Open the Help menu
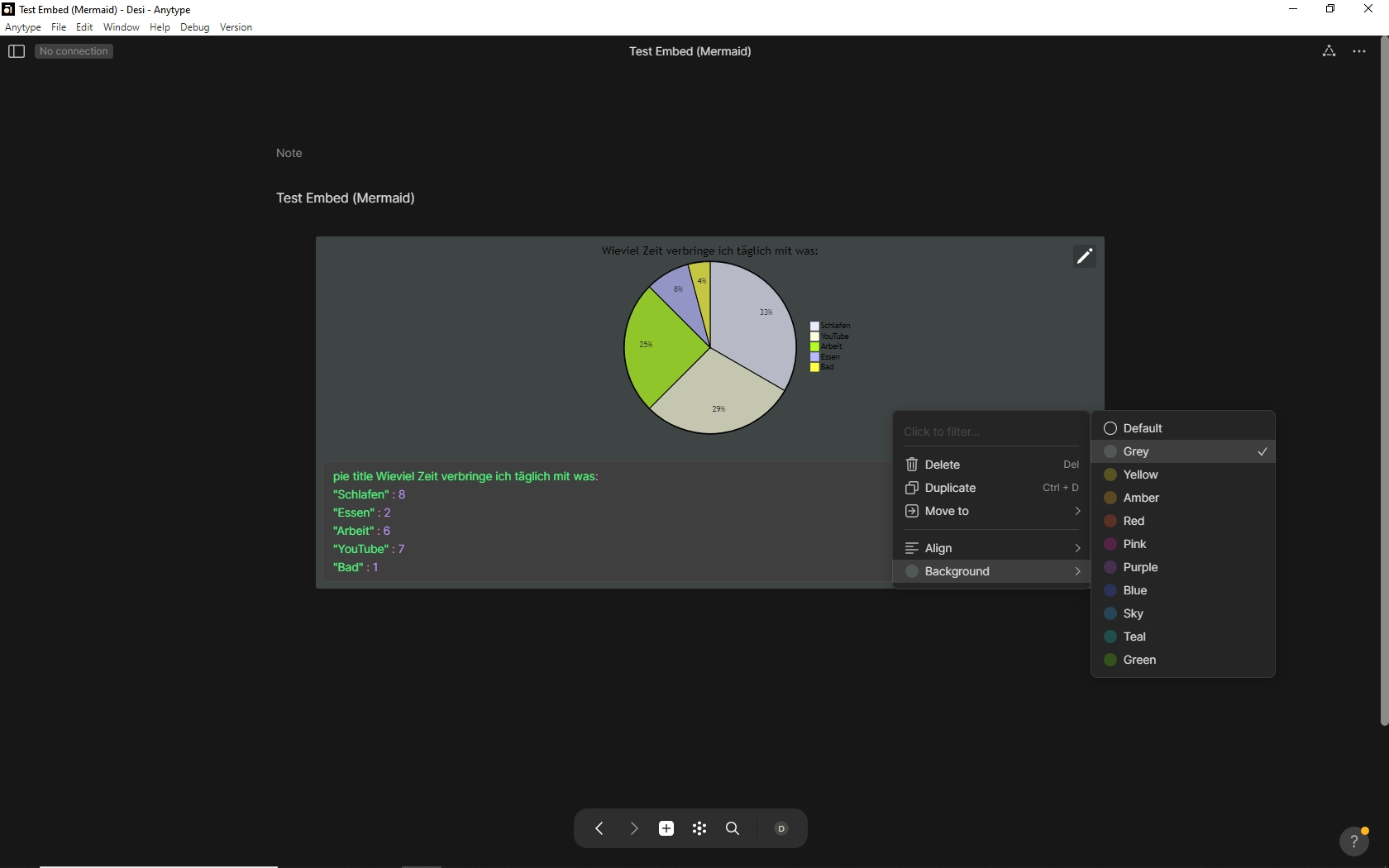The height and width of the screenshot is (868, 1389). click(160, 27)
